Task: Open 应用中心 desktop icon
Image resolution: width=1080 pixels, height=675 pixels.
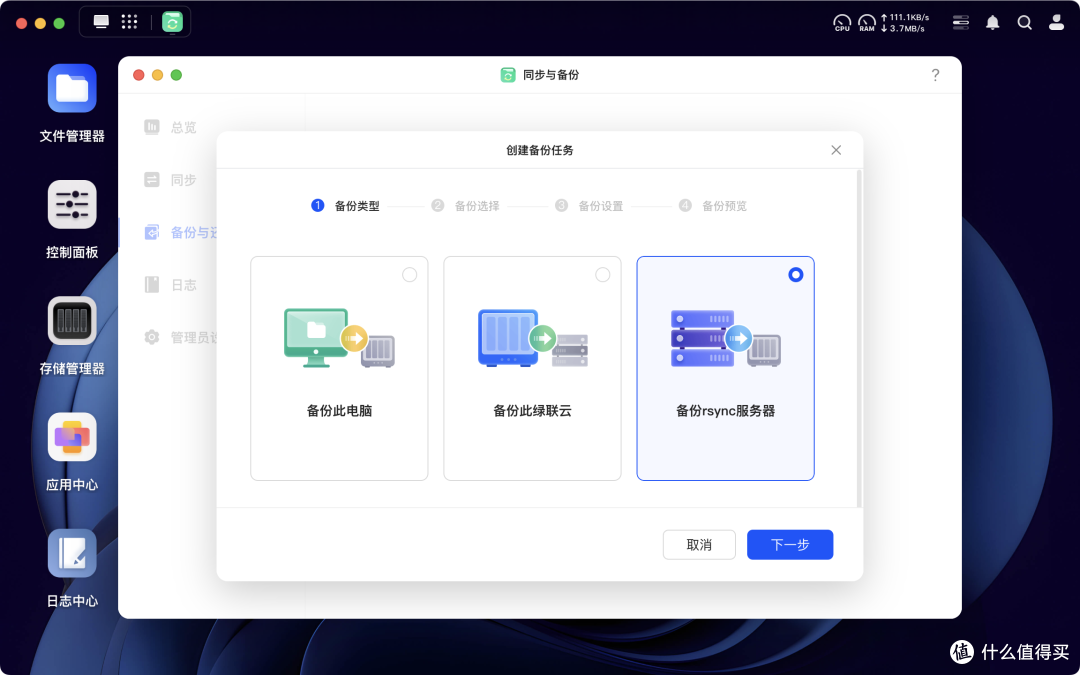Action: coord(72,437)
